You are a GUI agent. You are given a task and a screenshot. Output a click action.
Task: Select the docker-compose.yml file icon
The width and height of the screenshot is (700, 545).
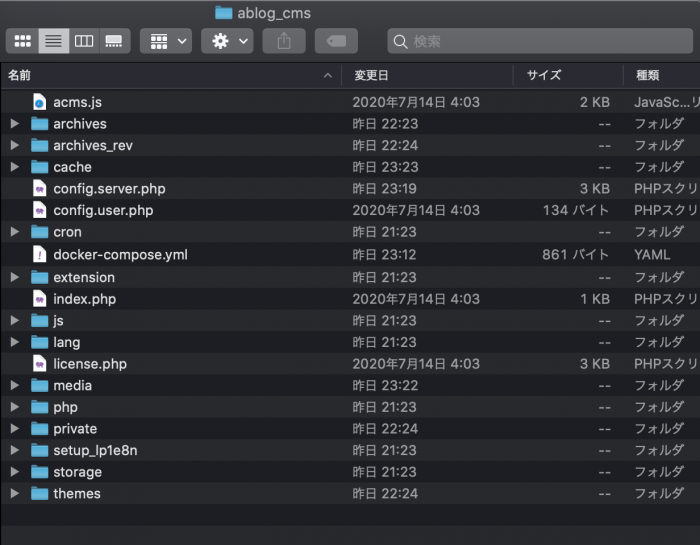pyautogui.click(x=39, y=254)
